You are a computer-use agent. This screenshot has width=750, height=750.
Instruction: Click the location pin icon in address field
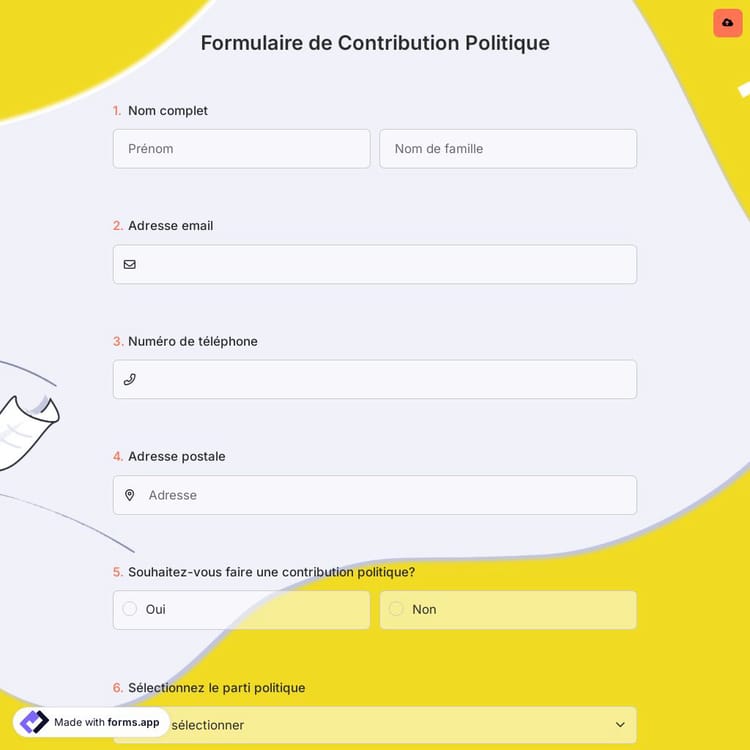130,495
